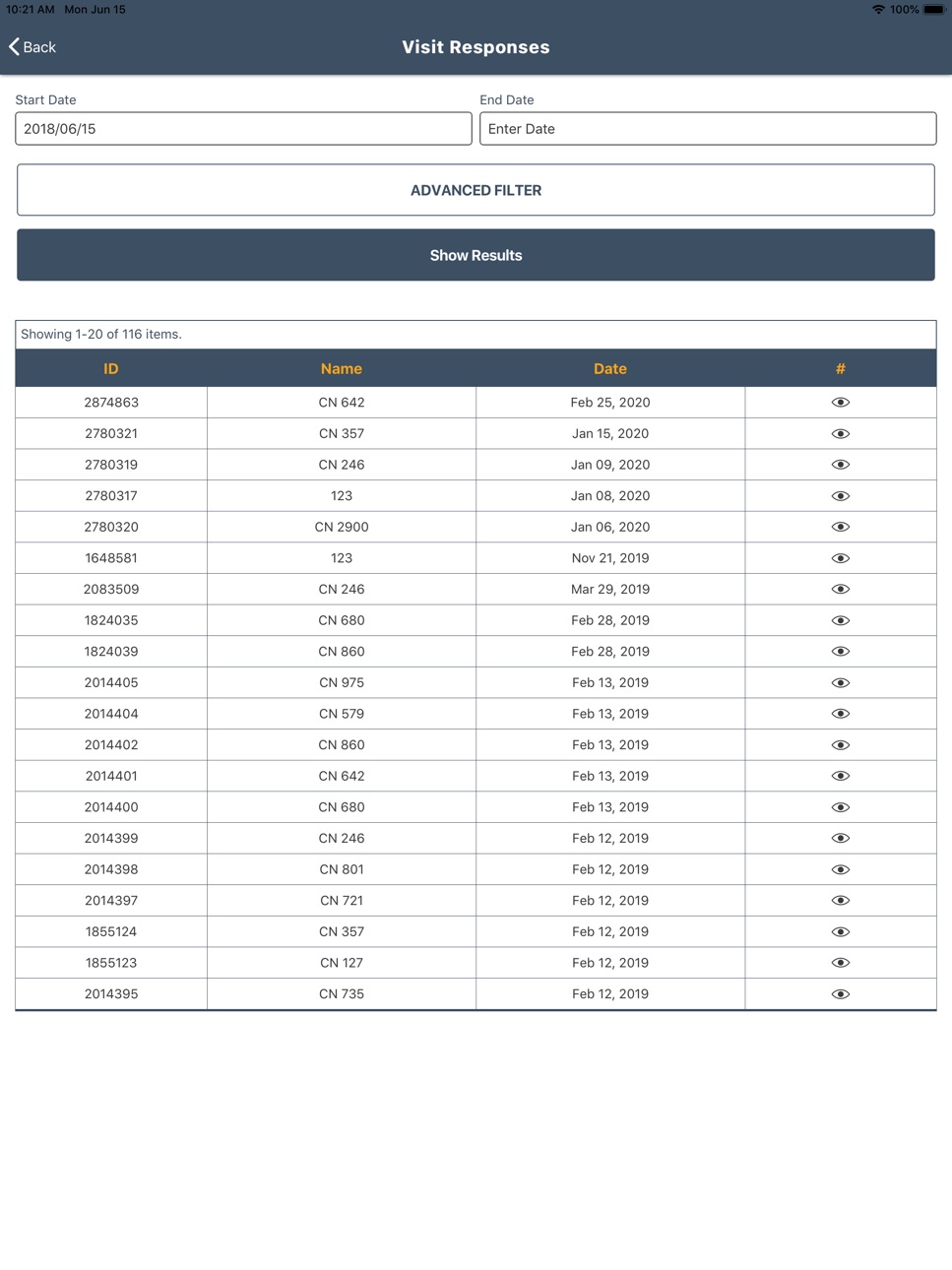Open eye icon for response 2083509
This screenshot has width=952, height=1270.
pyautogui.click(x=840, y=590)
